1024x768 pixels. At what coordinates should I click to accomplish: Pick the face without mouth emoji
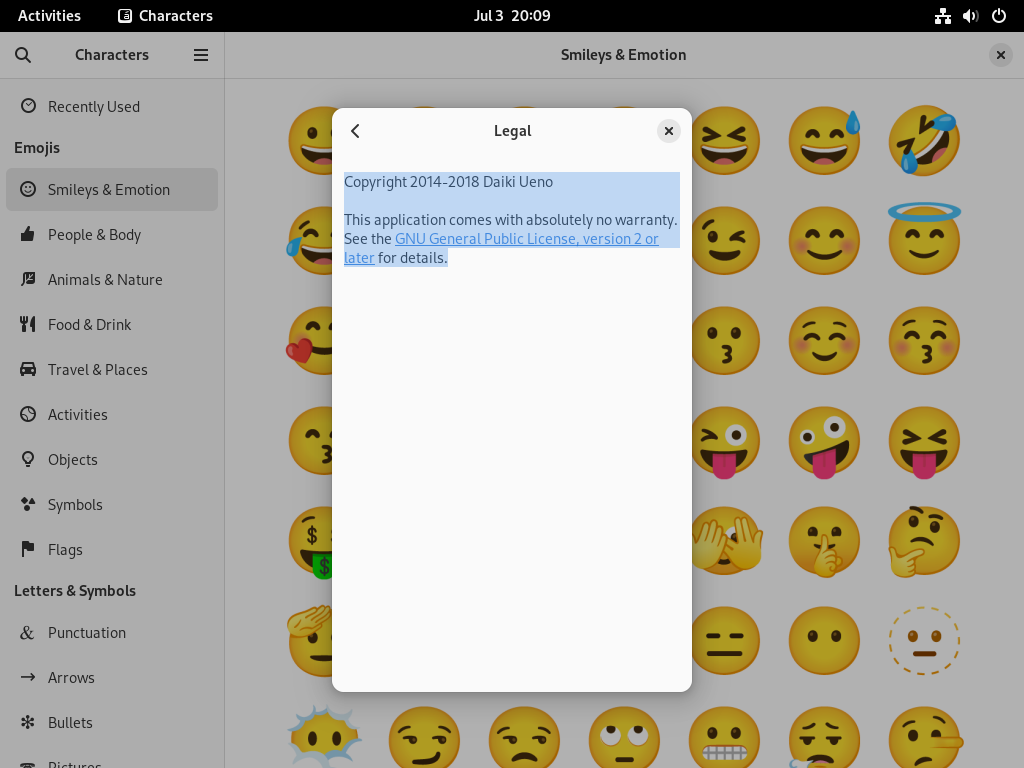824,641
